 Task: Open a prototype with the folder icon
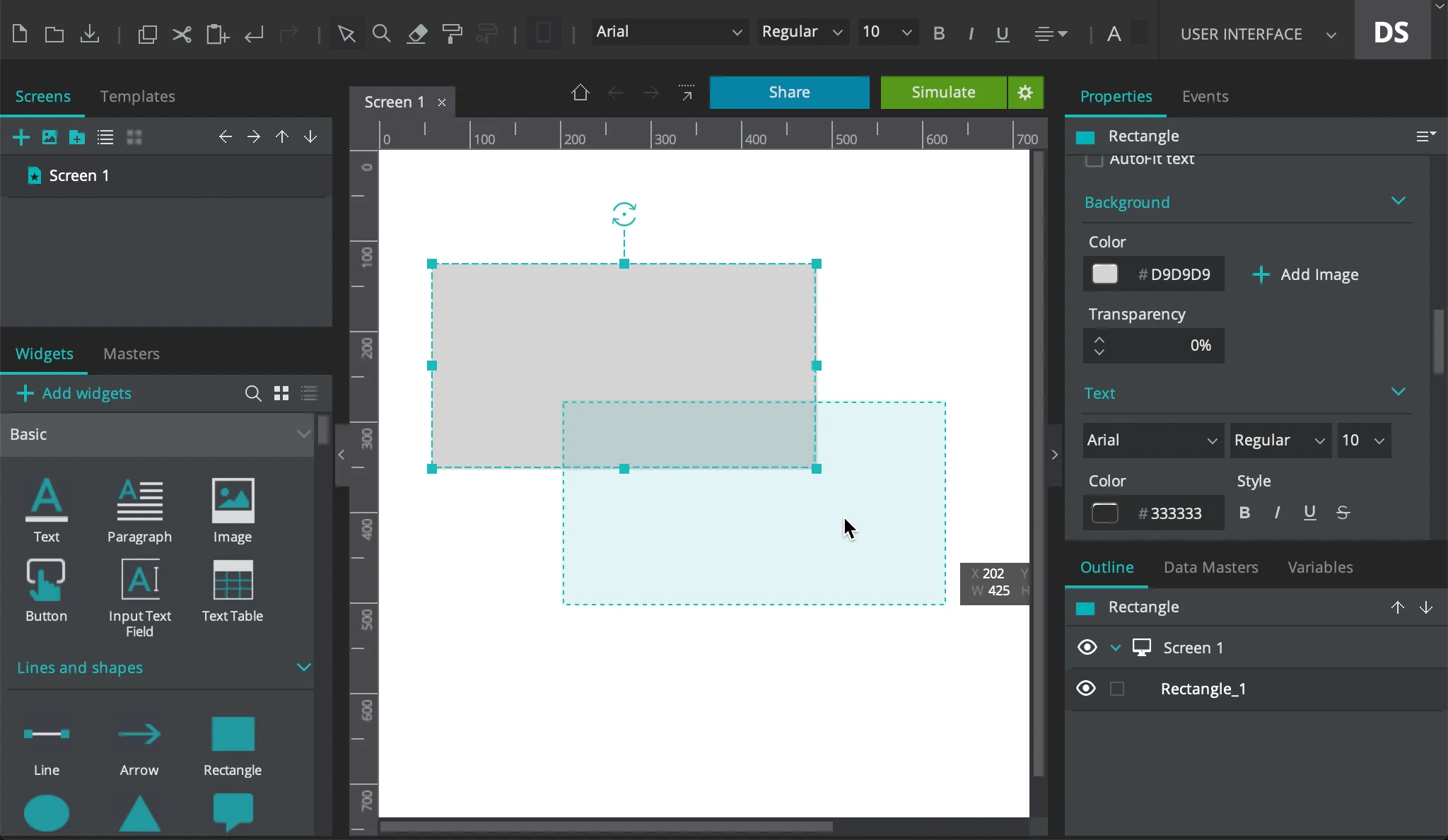pos(54,34)
